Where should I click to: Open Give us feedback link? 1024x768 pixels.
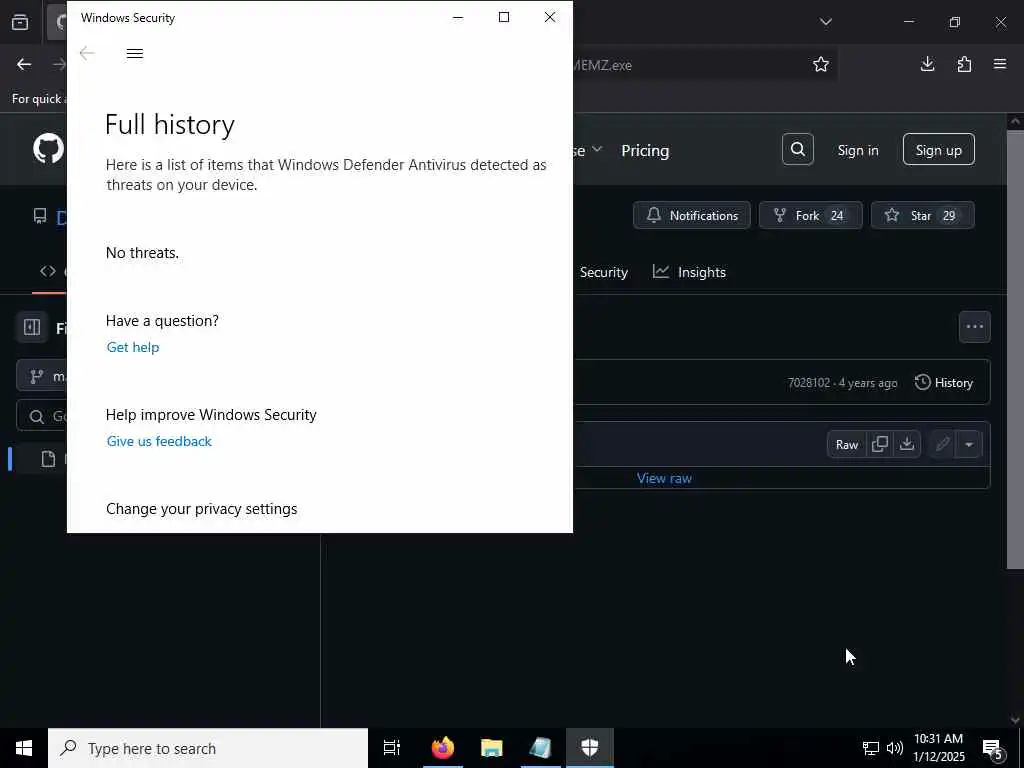[159, 441]
